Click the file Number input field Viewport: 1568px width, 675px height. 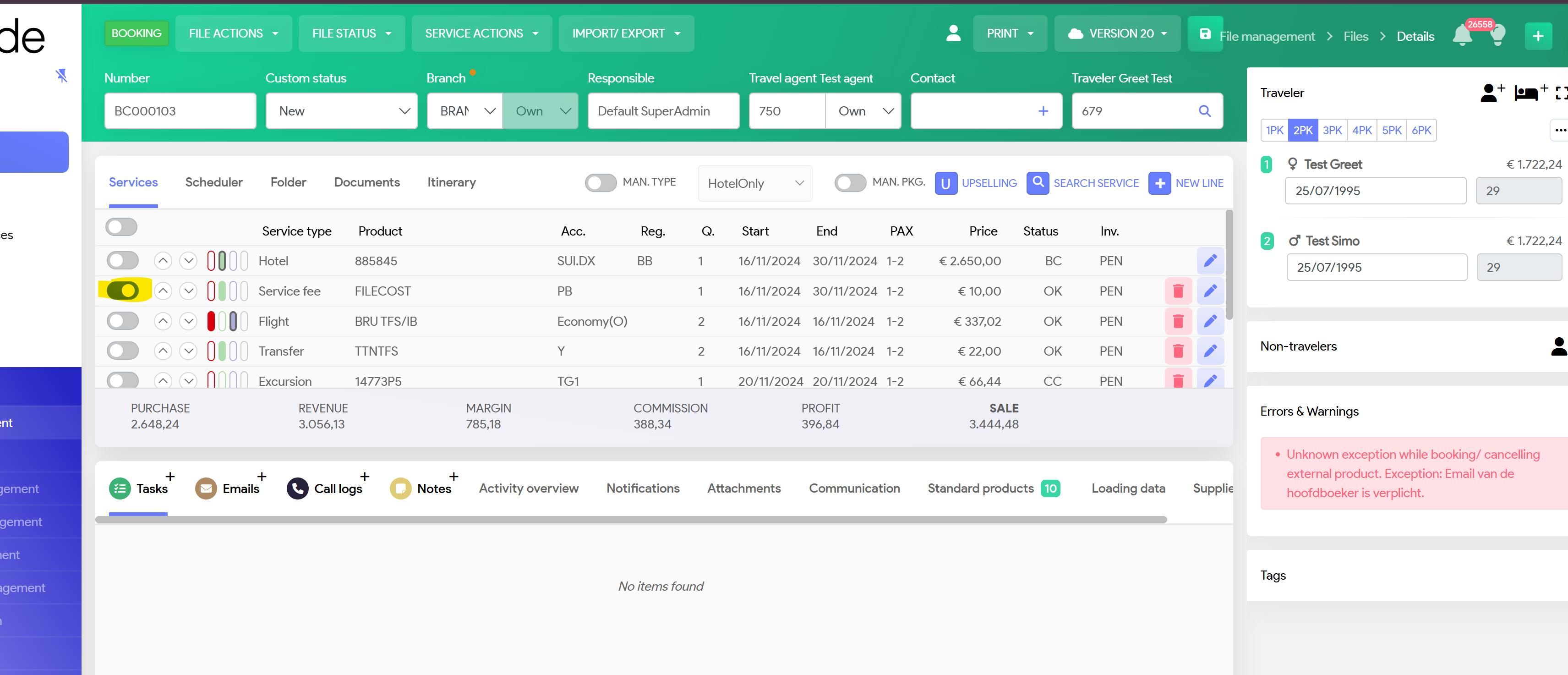point(180,111)
